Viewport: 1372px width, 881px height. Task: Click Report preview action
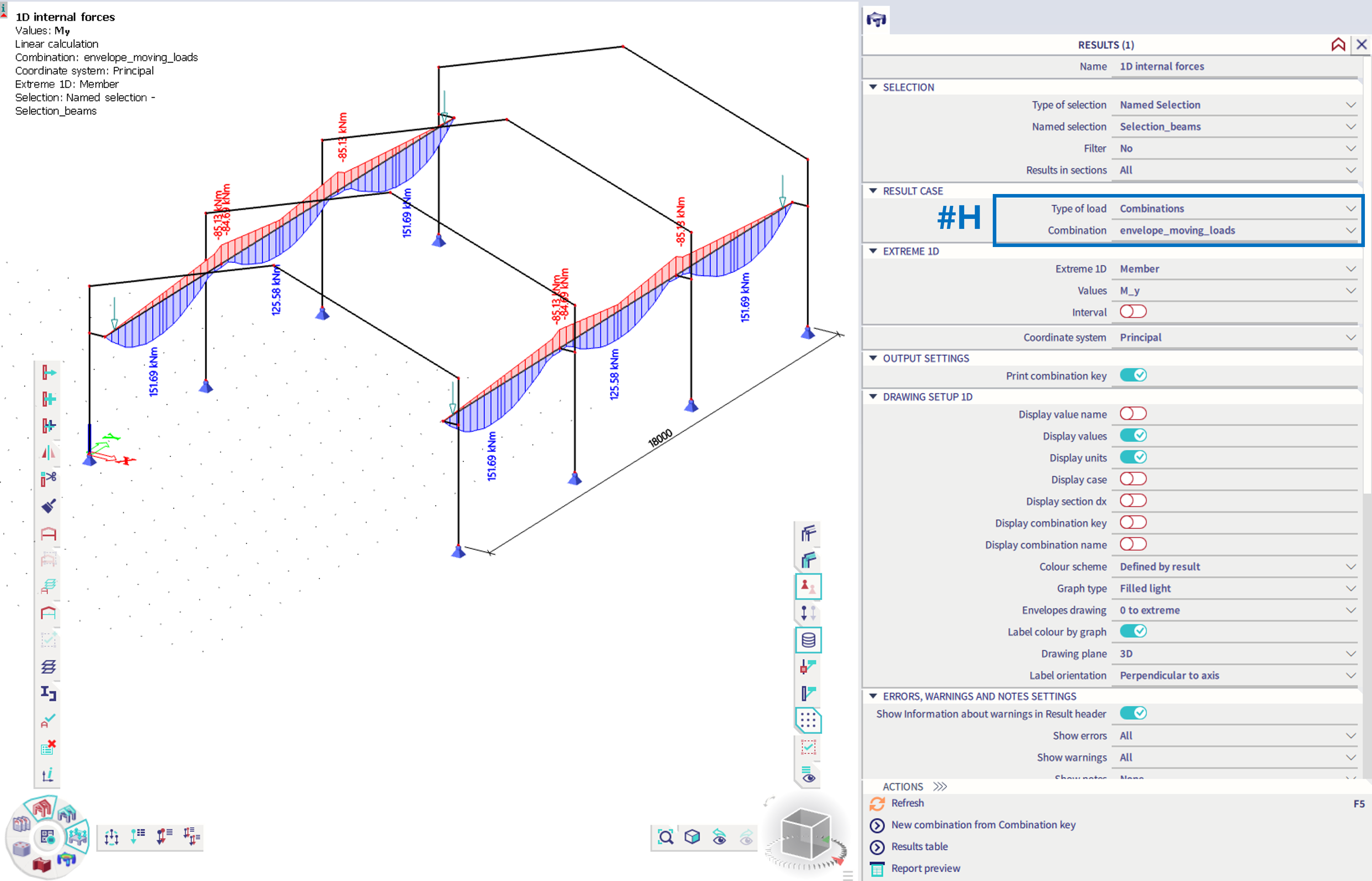pos(925,869)
